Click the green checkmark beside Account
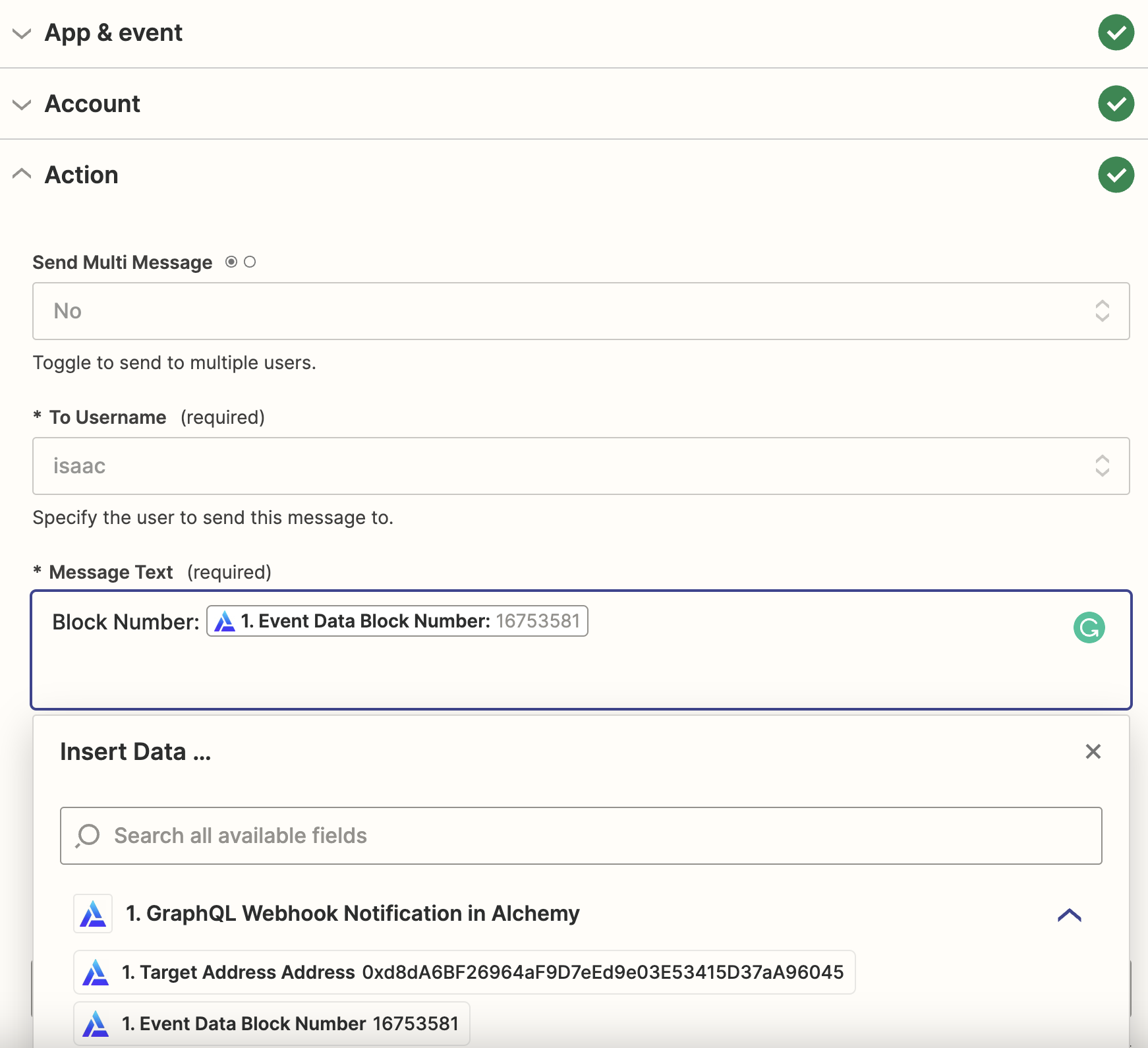 (x=1116, y=103)
